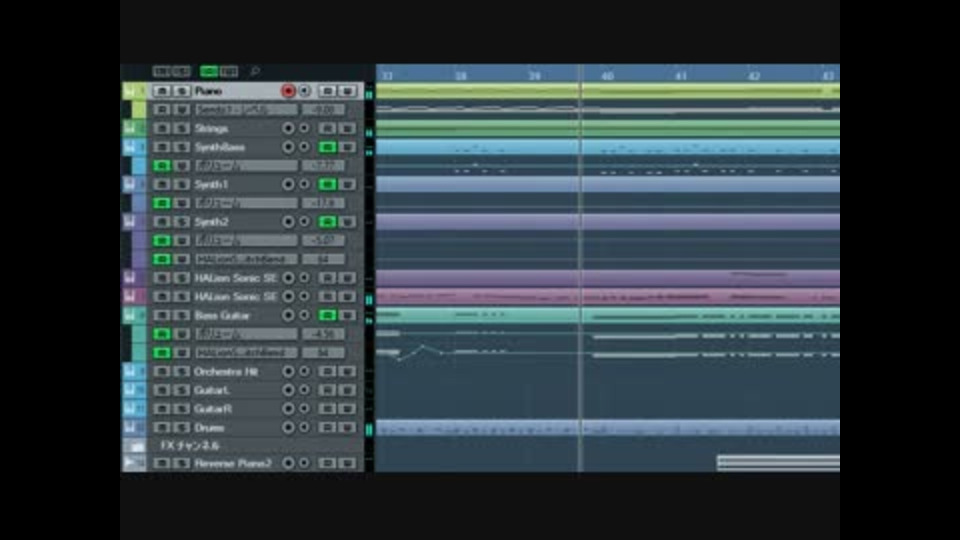
Task: Solo the Orchestra Hit track
Action: (181, 371)
